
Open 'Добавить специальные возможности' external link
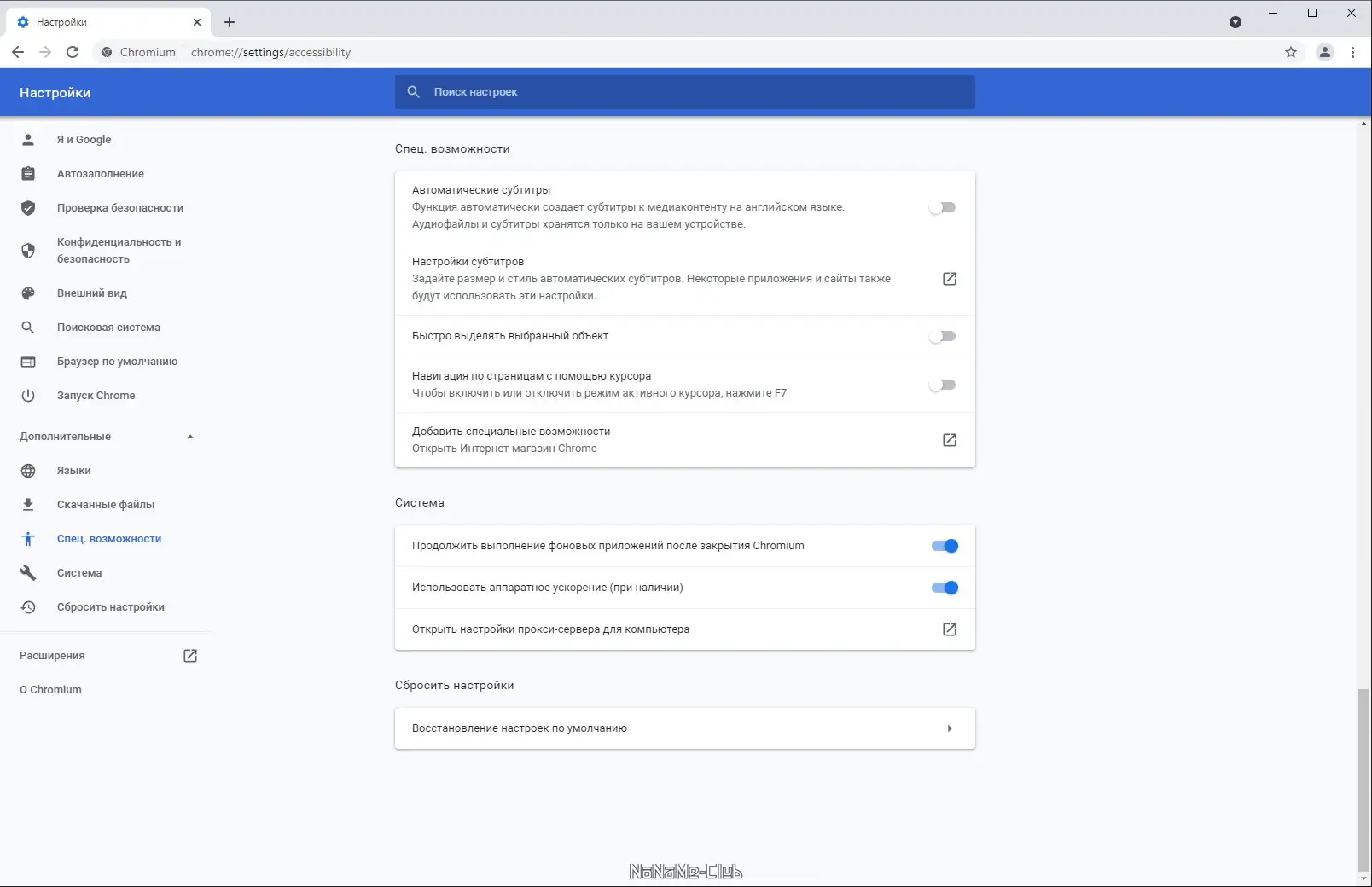[x=949, y=440]
